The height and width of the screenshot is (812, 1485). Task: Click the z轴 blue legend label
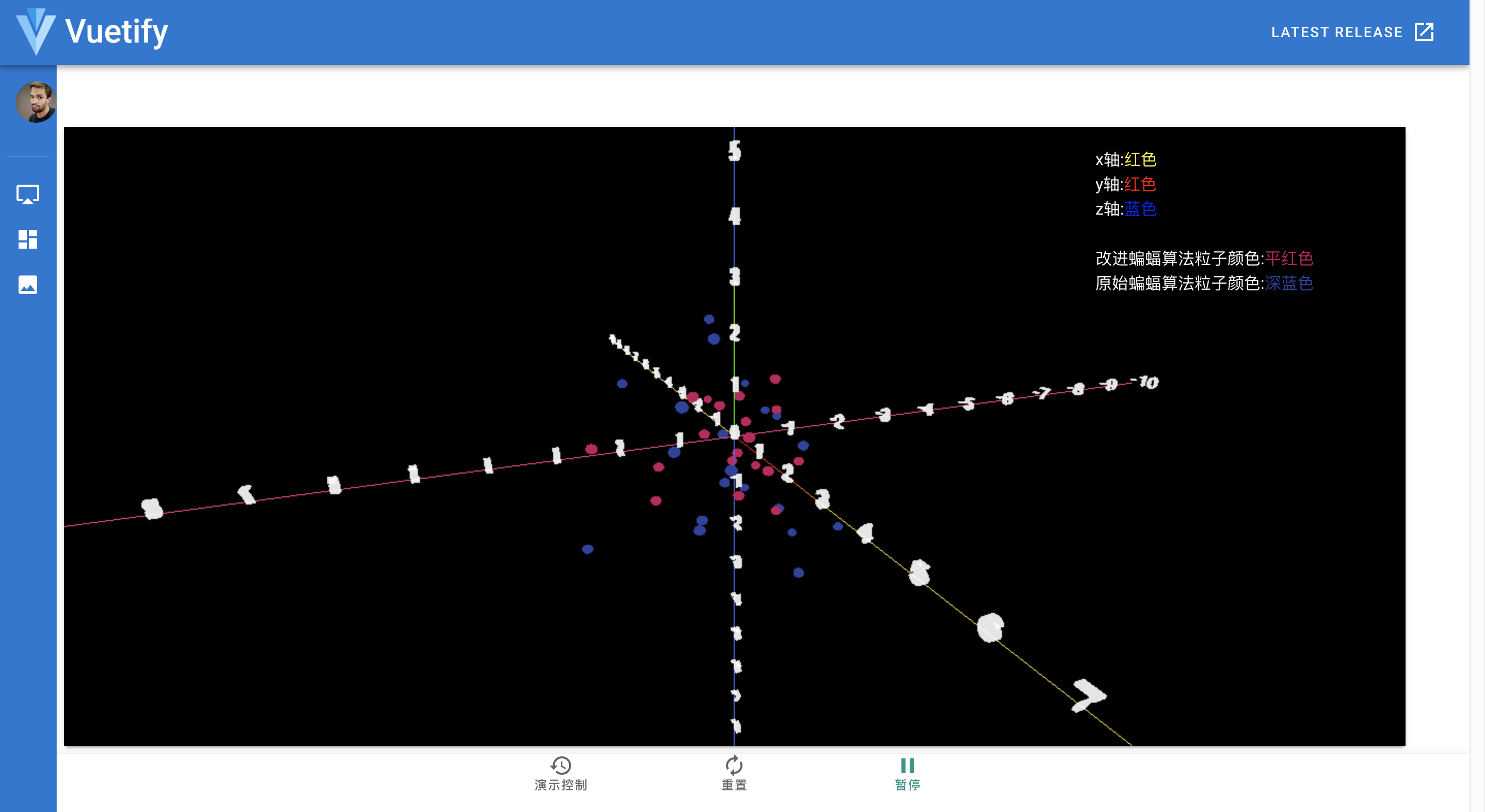tap(1125, 209)
